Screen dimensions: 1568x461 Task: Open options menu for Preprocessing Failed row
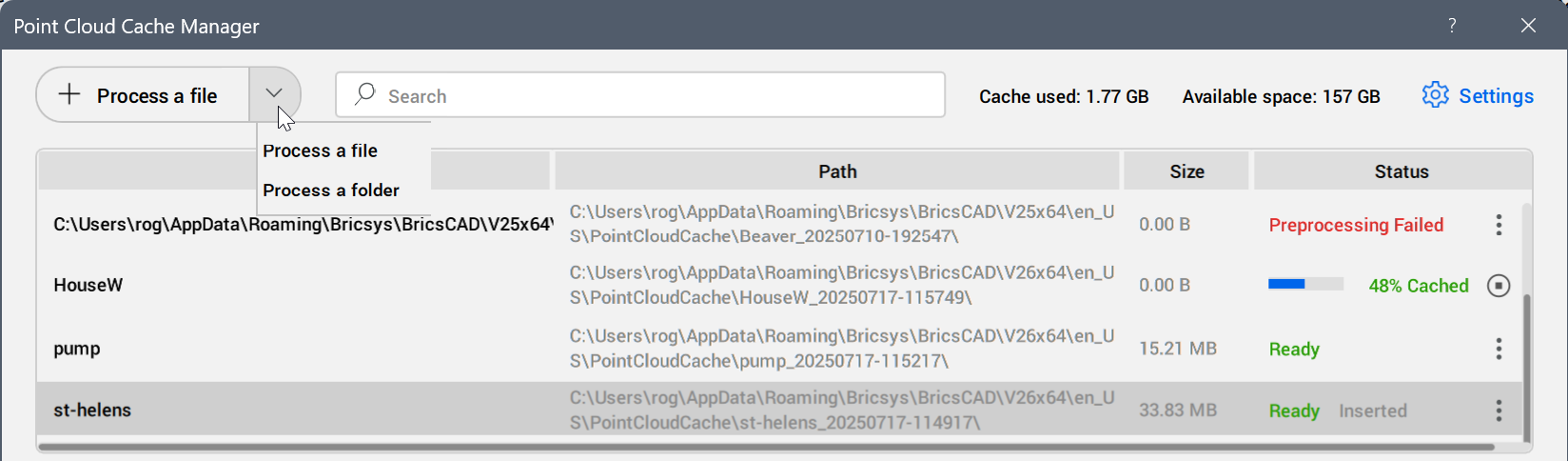click(x=1499, y=225)
